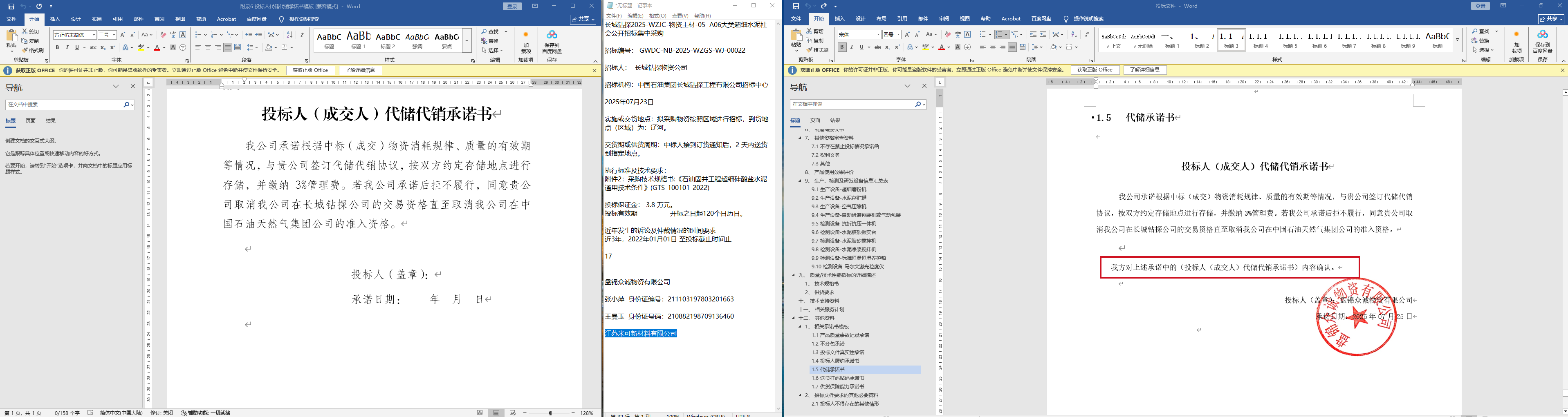This screenshot has width=1568, height=417.
Task: Toggle Italic in the right Word ribbon
Action: point(852,47)
